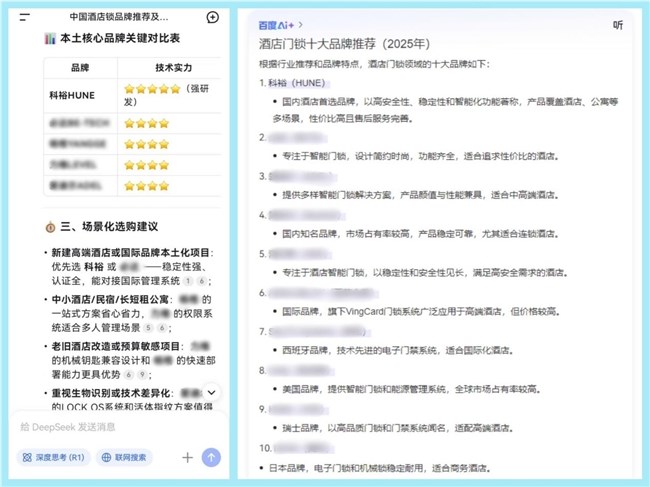The image size is (650, 487).
Task: Click the text 美国品牌，提供智能门锁和能源管理系统
Action: (364, 389)
